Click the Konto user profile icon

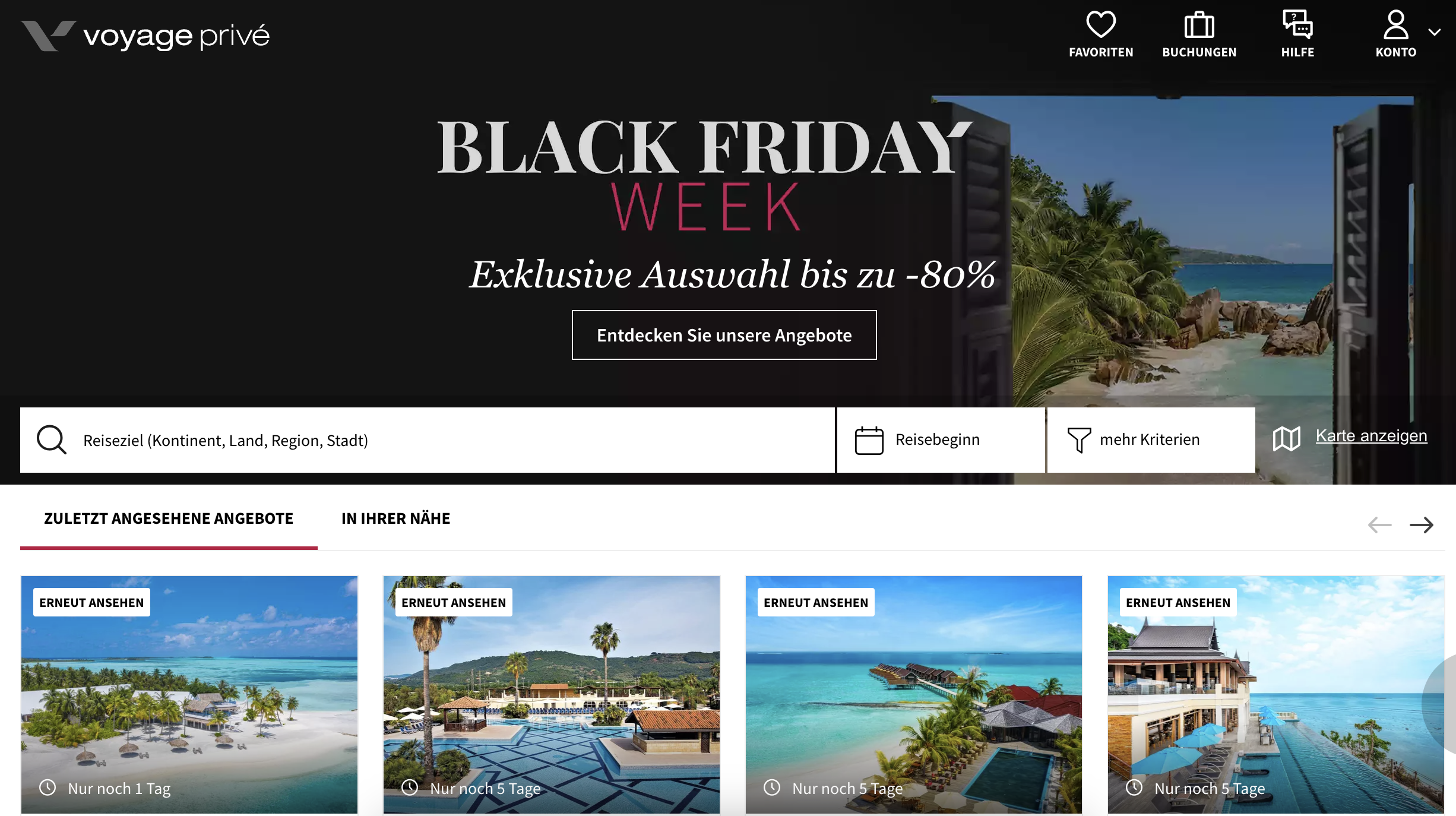coord(1395,25)
